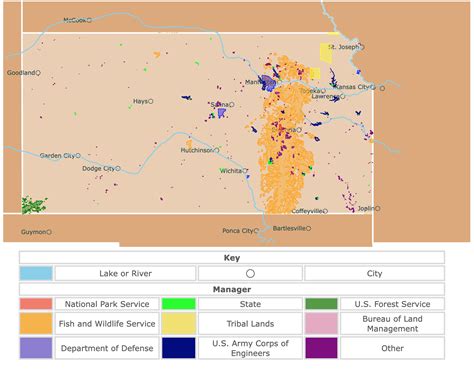
Task: Click the 'Bureau of Land Management' label
Action: click(x=392, y=324)
